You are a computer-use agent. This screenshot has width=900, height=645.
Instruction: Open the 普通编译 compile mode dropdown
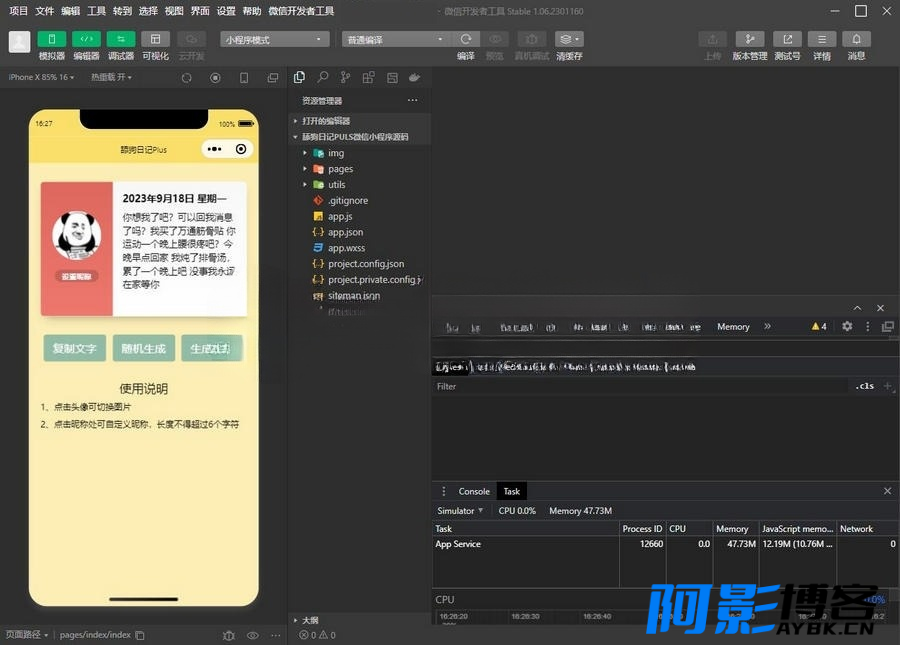click(x=395, y=39)
